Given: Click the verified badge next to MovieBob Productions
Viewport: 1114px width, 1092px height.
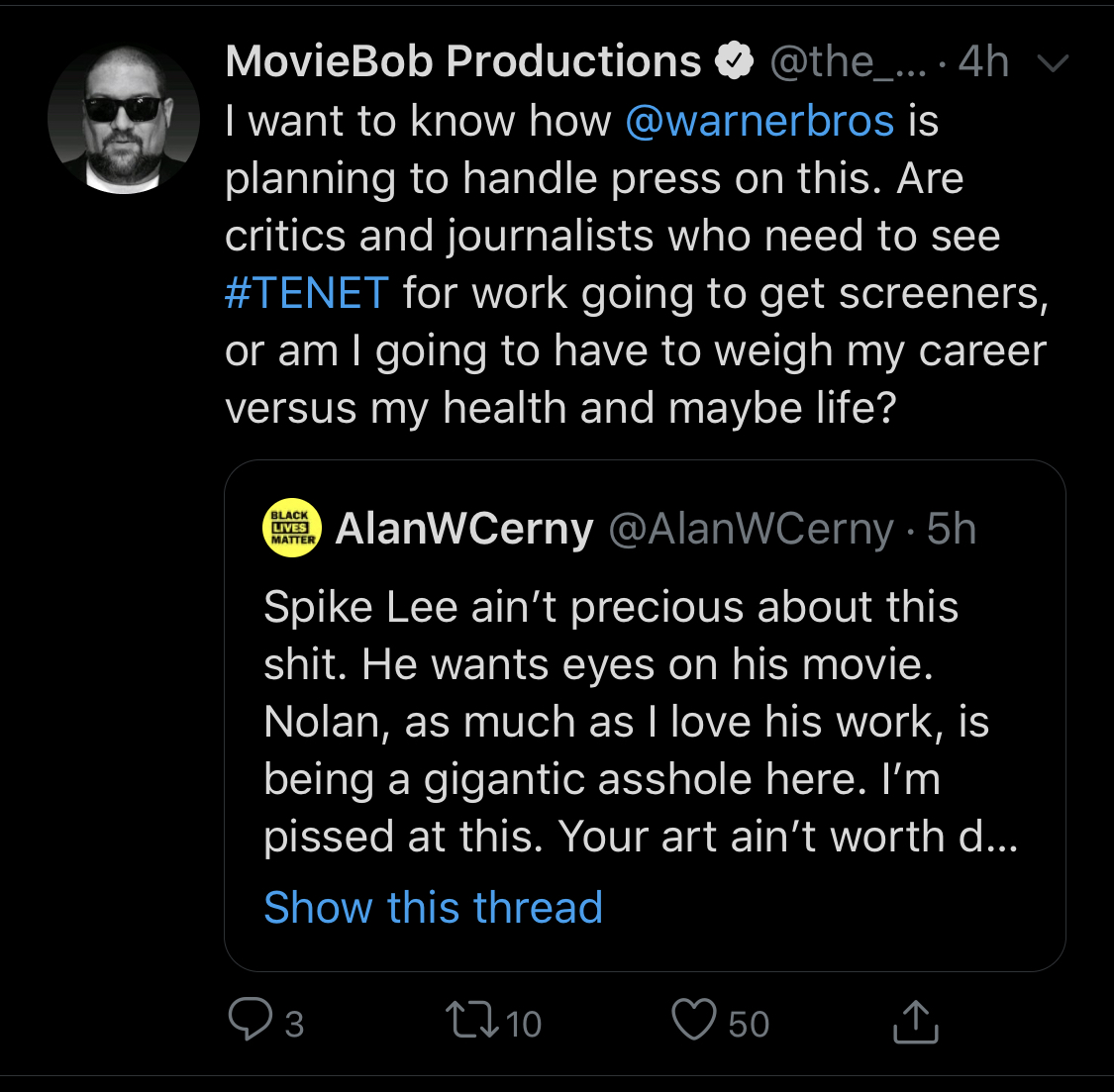Looking at the screenshot, I should pos(735,61).
